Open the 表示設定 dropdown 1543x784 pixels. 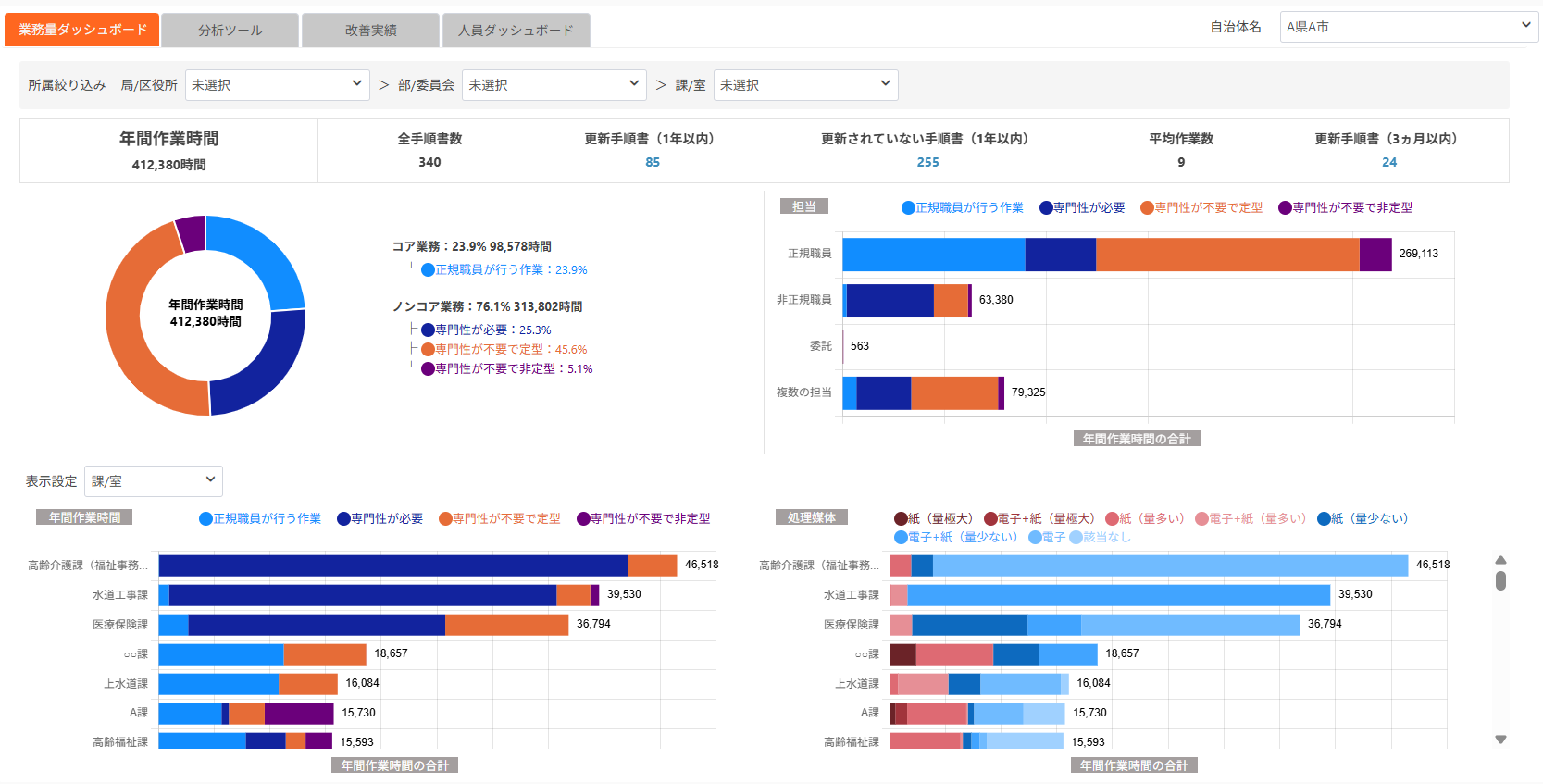tap(154, 481)
